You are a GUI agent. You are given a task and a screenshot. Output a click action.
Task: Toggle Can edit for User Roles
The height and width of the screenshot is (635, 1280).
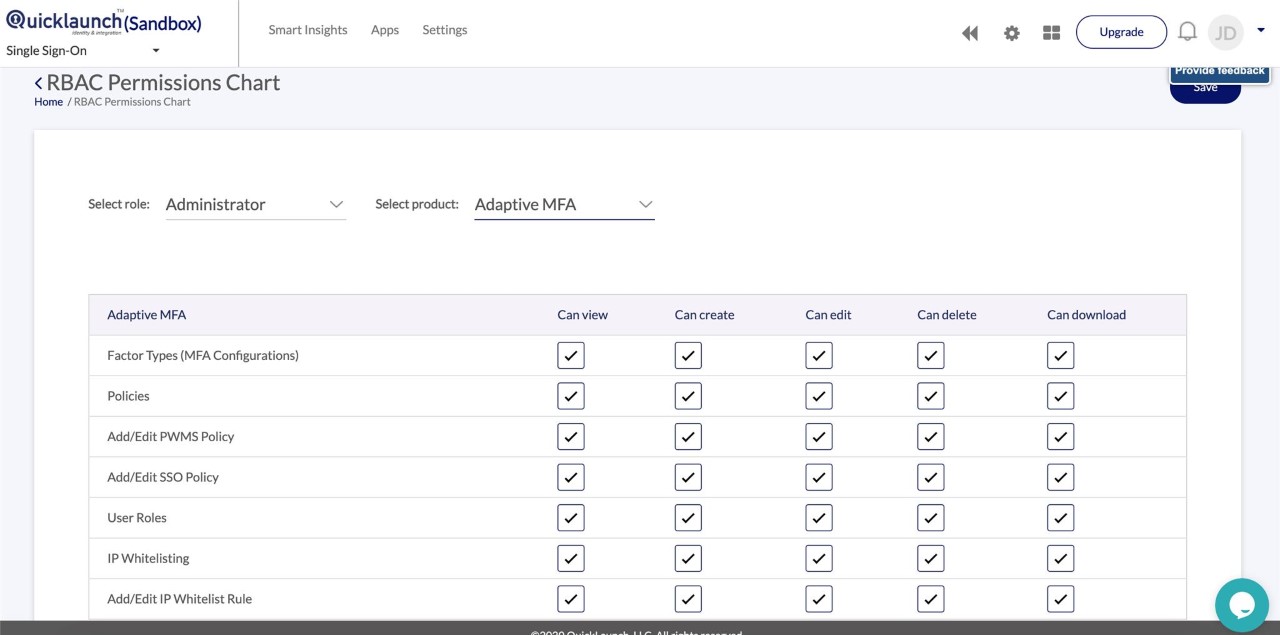pyautogui.click(x=819, y=518)
